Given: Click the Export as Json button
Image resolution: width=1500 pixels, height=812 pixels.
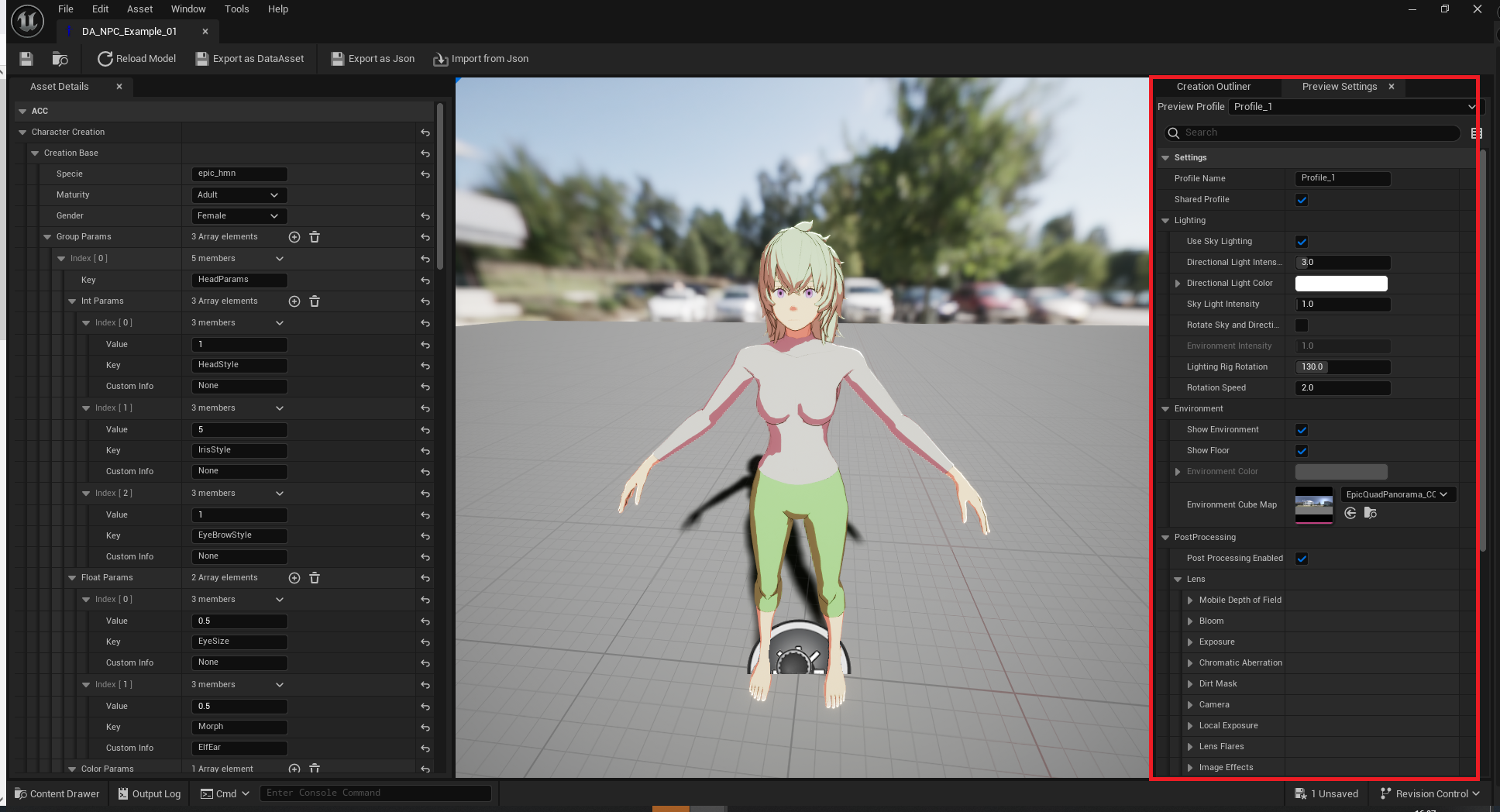Looking at the screenshot, I should pyautogui.click(x=372, y=58).
